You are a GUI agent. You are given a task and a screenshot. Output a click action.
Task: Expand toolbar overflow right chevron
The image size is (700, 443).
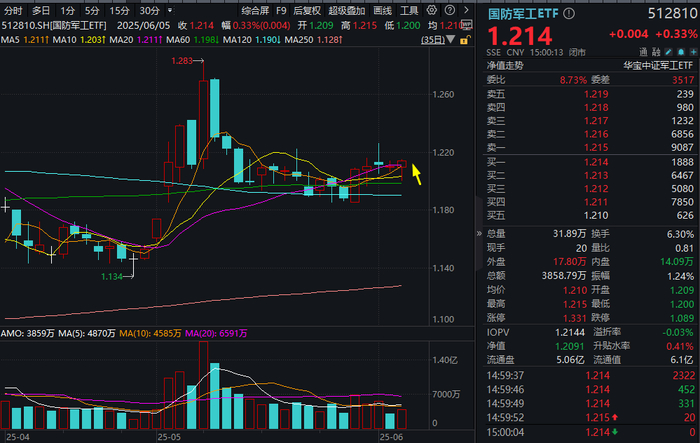[x=467, y=10]
